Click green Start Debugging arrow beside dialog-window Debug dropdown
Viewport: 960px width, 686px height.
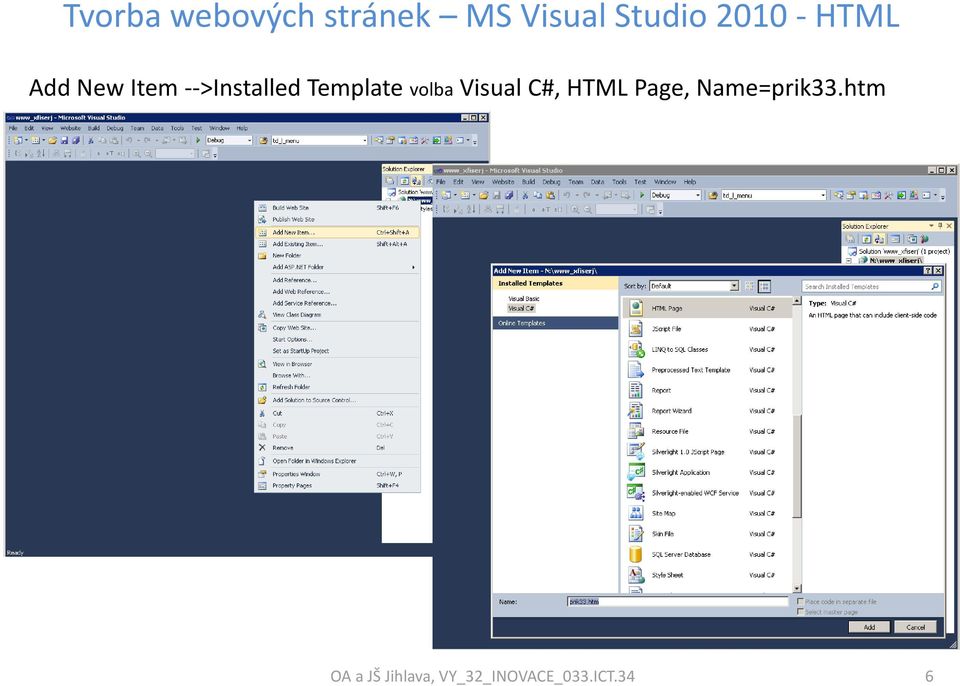tap(642, 195)
